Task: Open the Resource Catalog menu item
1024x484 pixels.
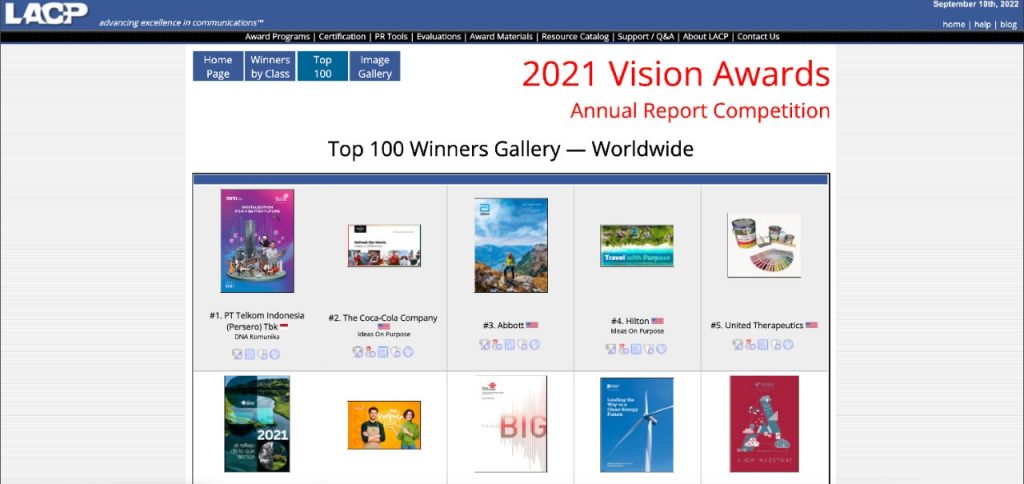Action: [x=575, y=37]
